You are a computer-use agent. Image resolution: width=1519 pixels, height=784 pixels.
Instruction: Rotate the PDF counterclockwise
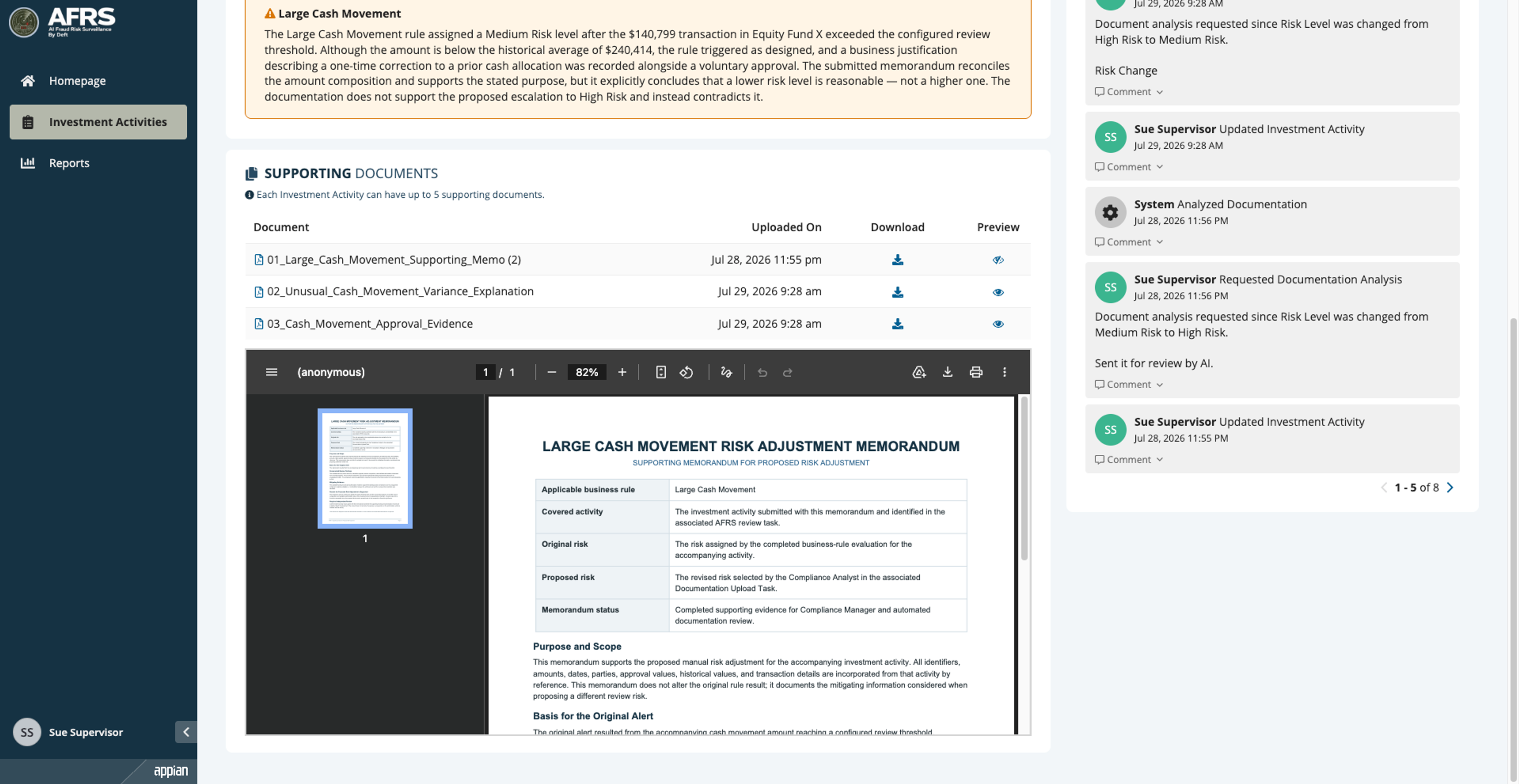(686, 372)
